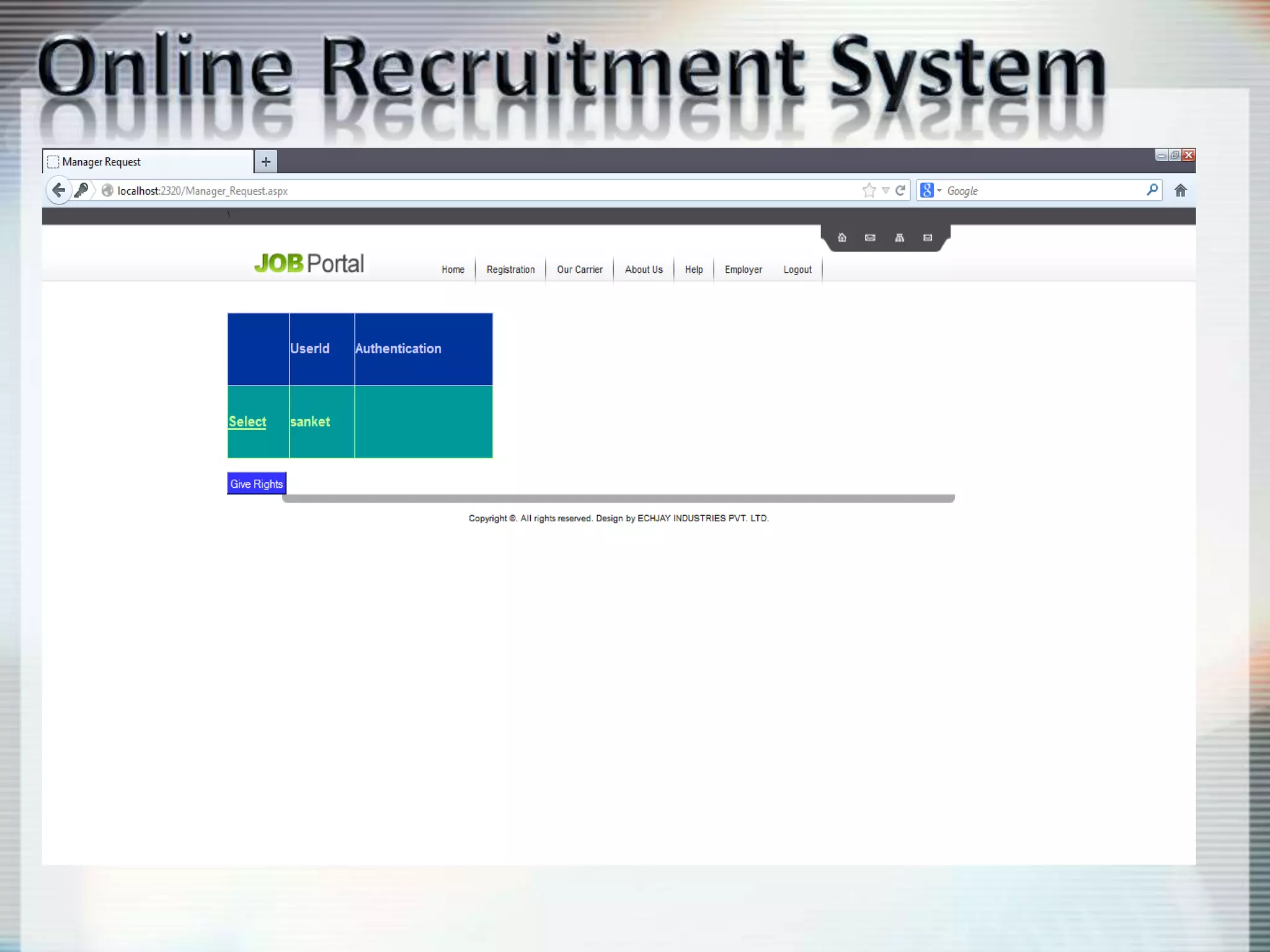Open the Registration menu item

pos(510,270)
